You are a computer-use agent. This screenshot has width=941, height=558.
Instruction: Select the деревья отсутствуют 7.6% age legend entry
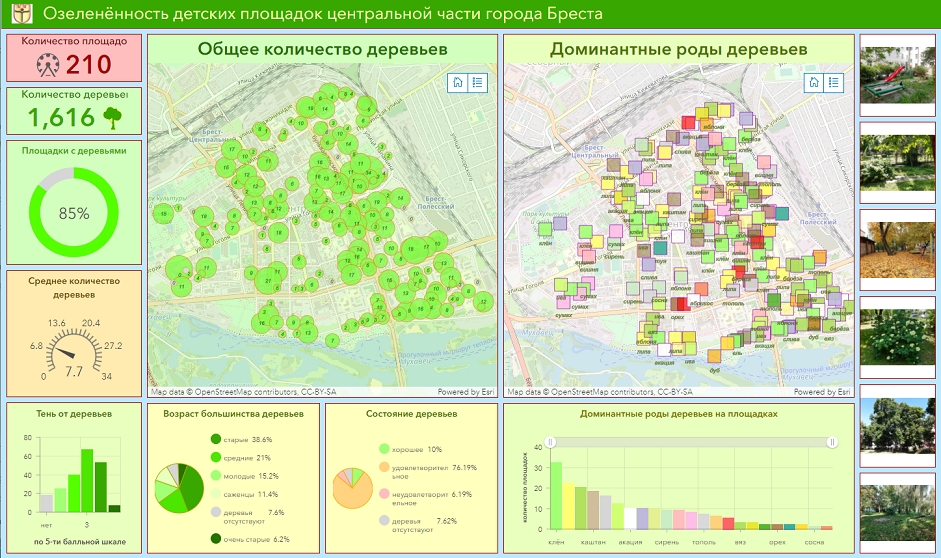pyautogui.click(x=248, y=517)
